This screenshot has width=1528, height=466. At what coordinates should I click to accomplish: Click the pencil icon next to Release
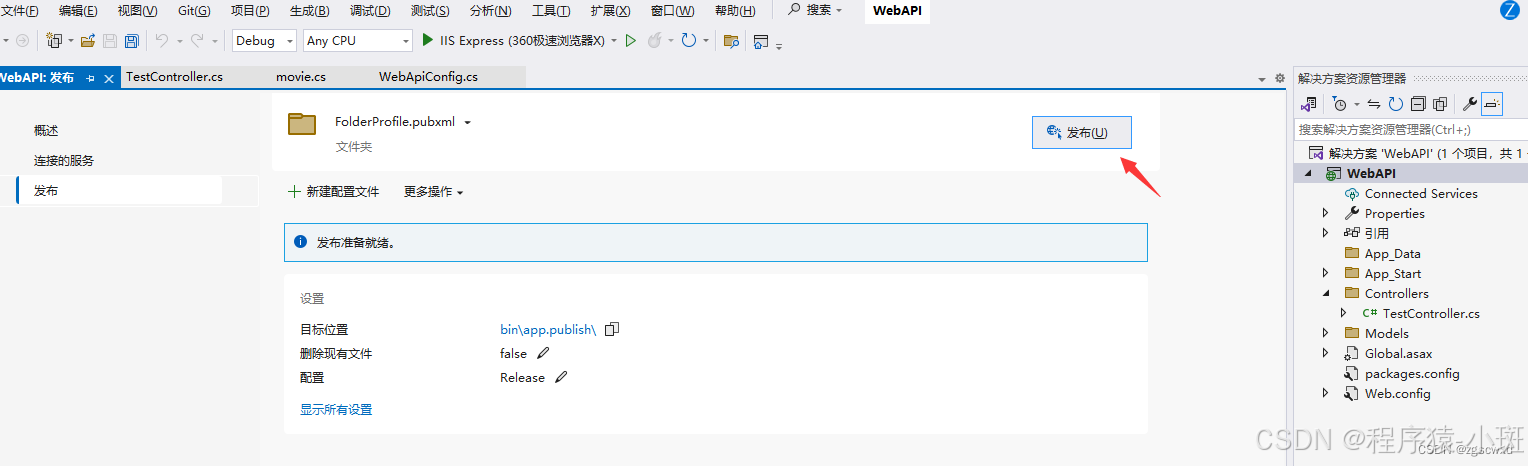click(561, 377)
